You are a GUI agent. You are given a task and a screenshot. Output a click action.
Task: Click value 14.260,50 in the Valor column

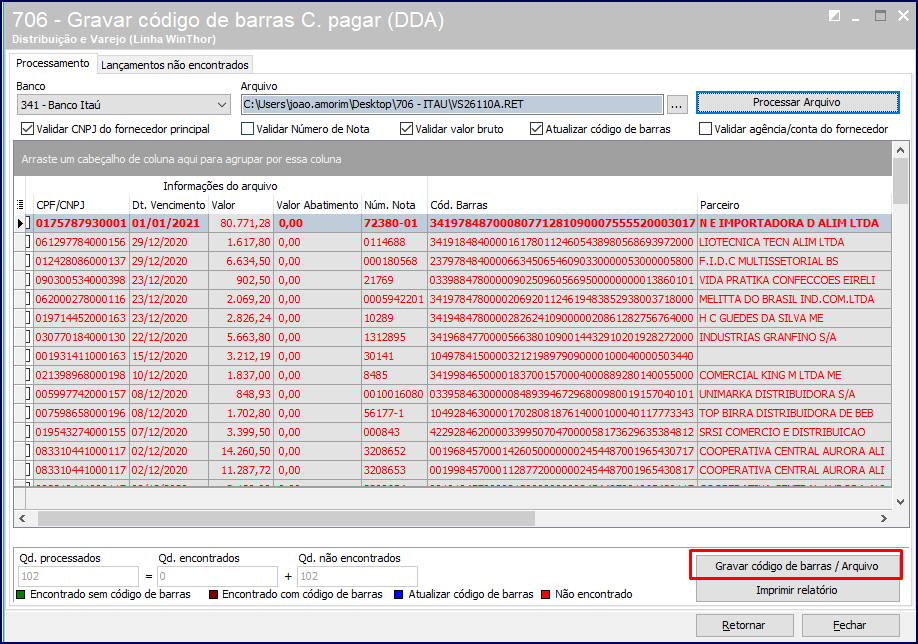point(241,451)
